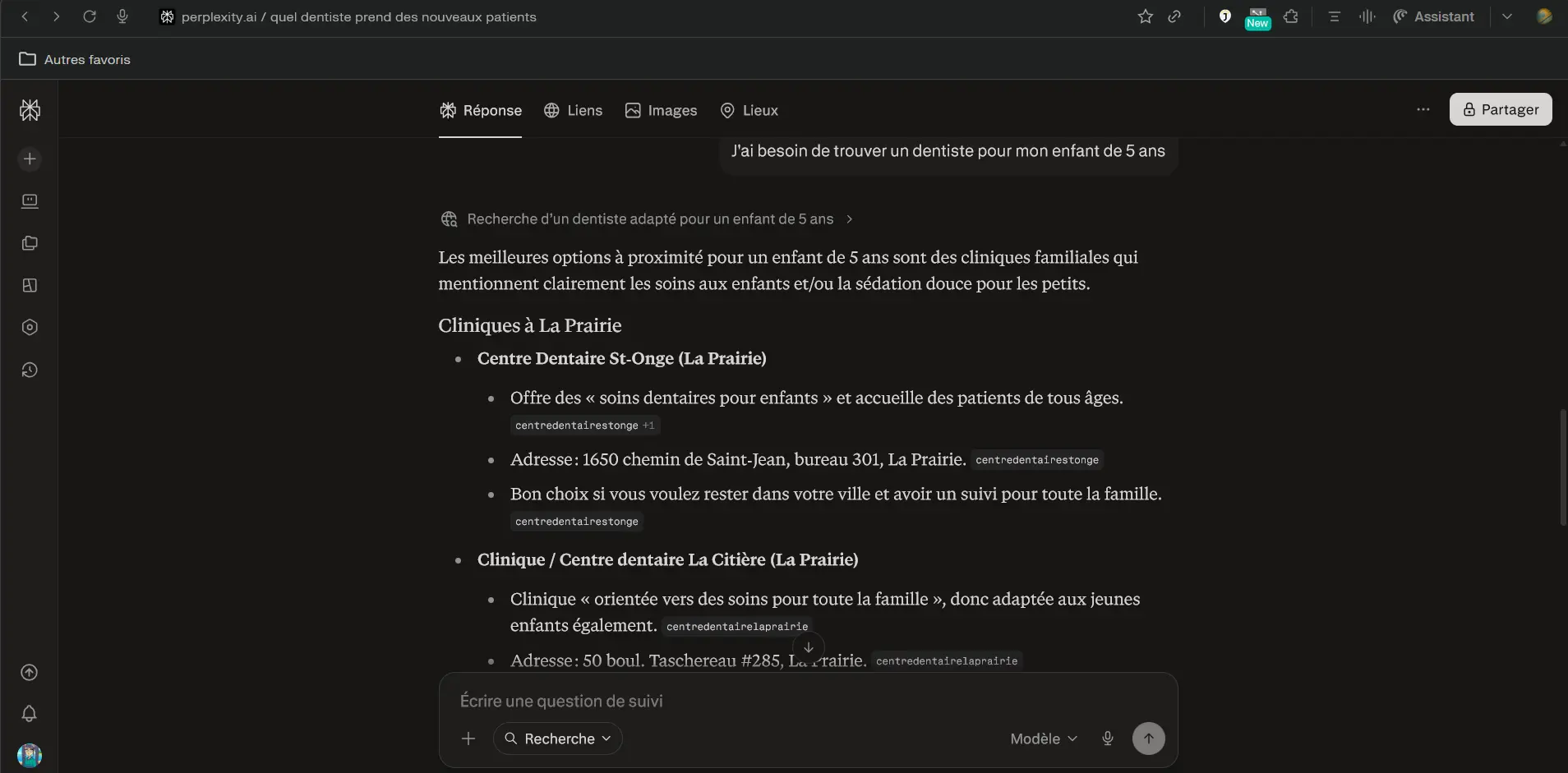Viewport: 1568px width, 773px height.
Task: Open audio waveform icon in toolbar
Action: coord(1367,16)
